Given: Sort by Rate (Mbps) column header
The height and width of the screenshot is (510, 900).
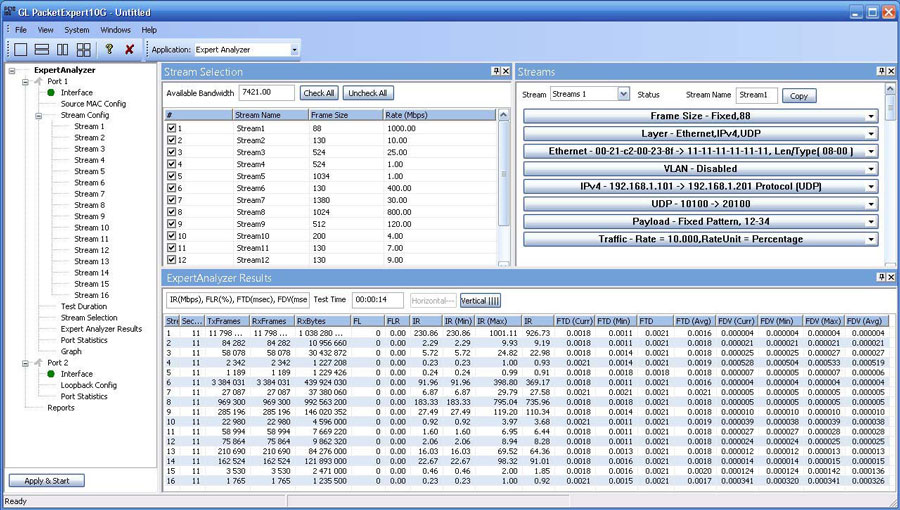Looking at the screenshot, I should (x=440, y=115).
